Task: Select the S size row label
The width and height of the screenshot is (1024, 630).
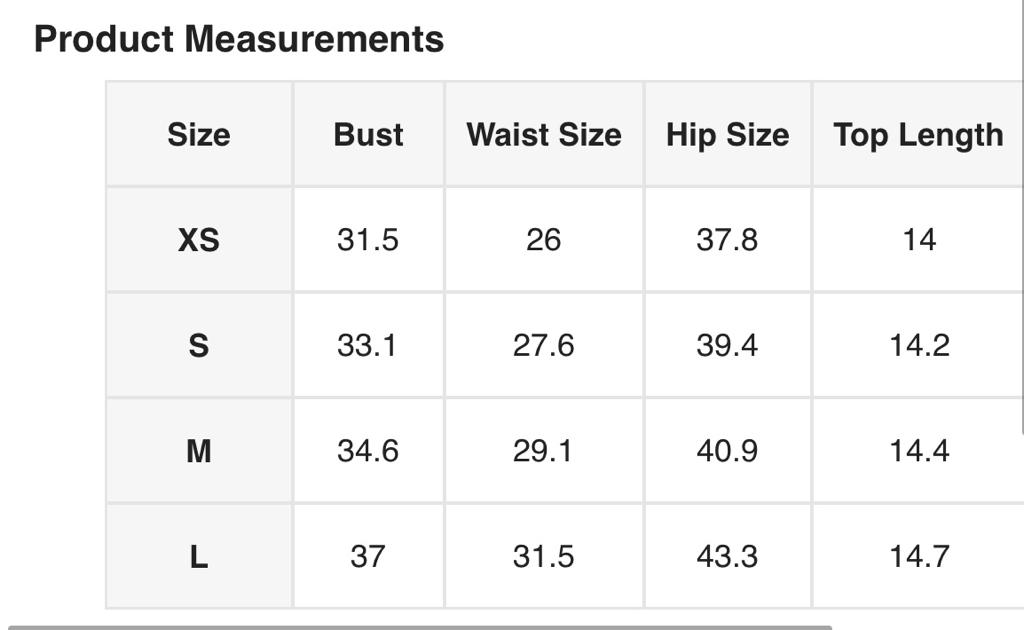Action: [x=199, y=346]
